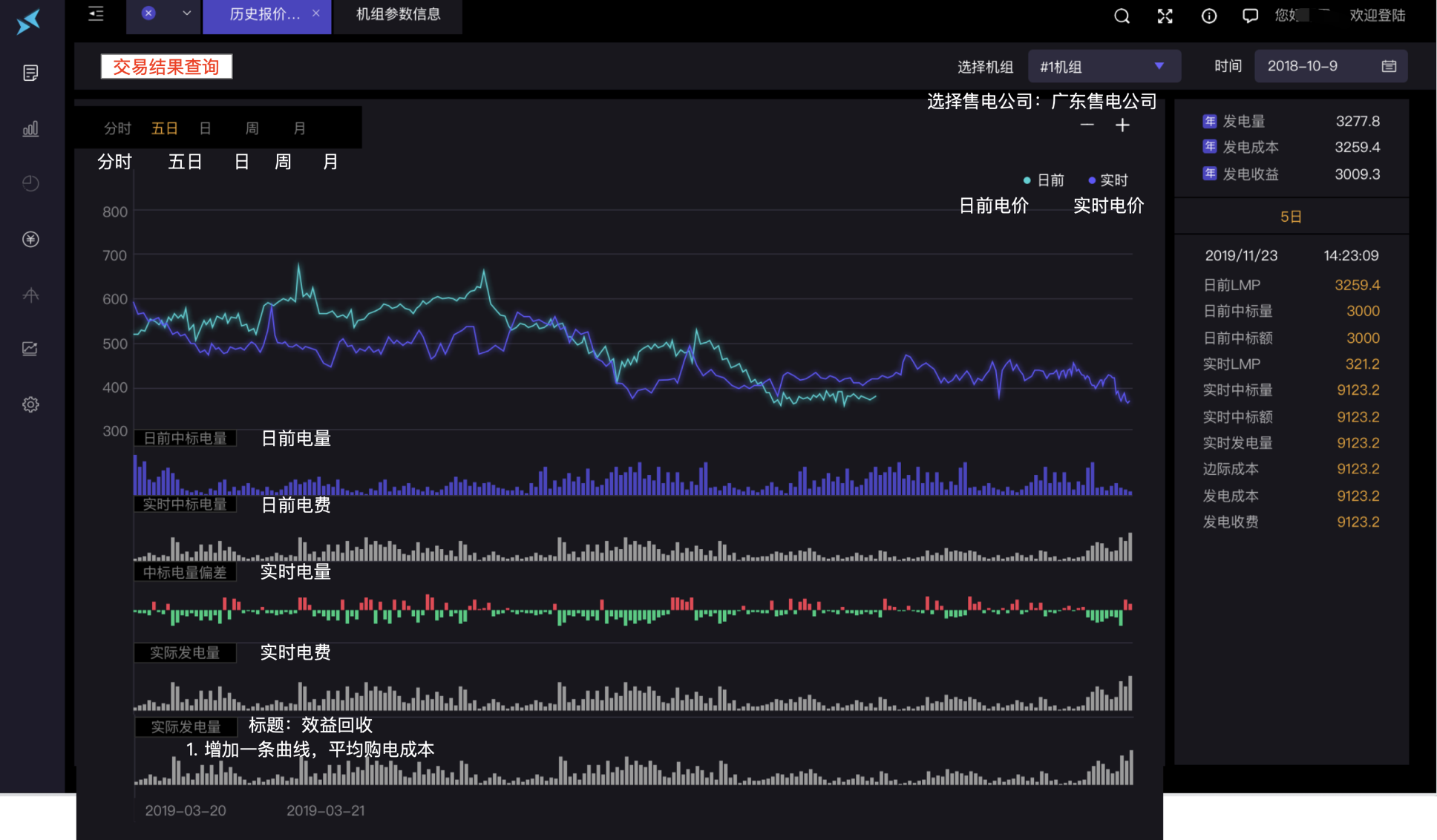Click the 5日 header in right panel
The height and width of the screenshot is (840, 1437).
(1291, 217)
